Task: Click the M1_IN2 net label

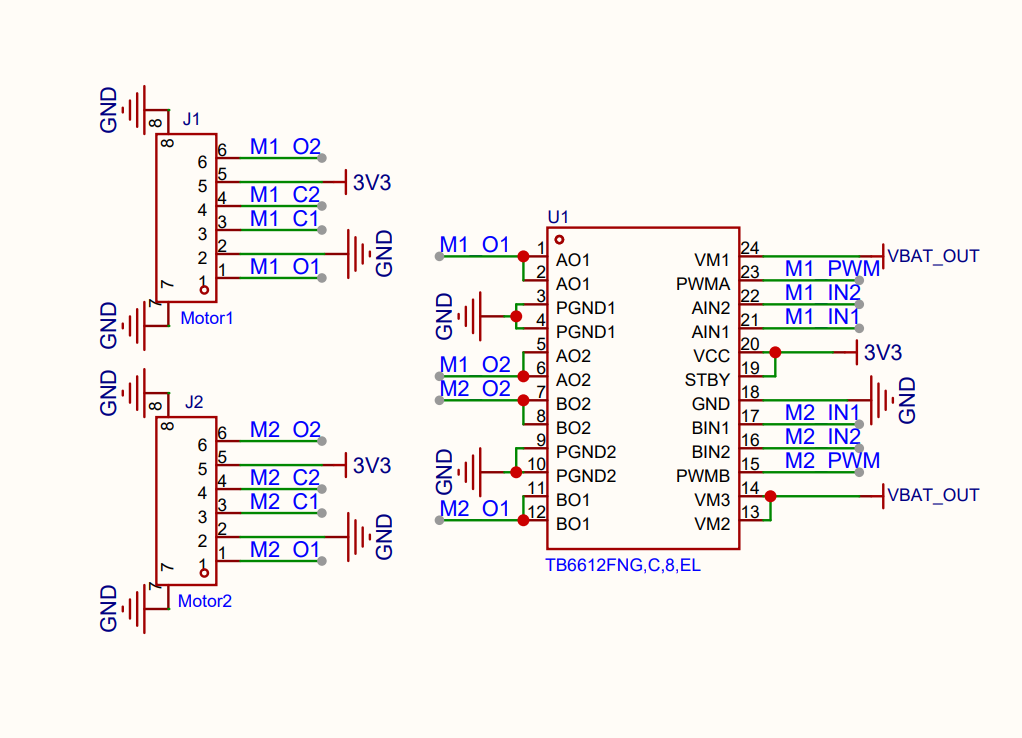Action: click(823, 293)
